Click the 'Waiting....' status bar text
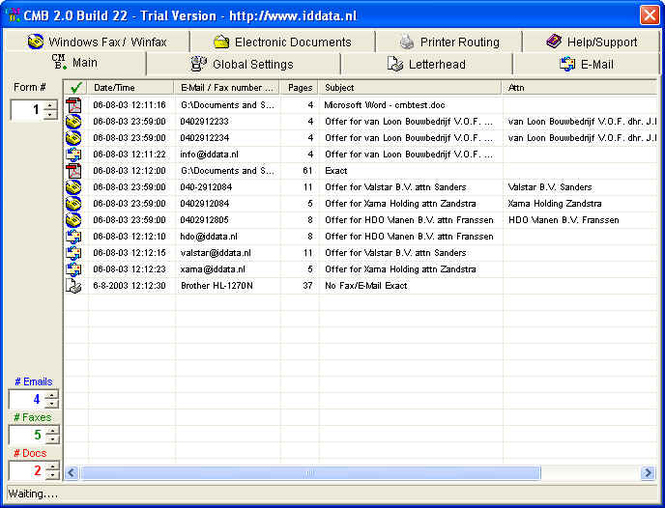 tap(33, 494)
